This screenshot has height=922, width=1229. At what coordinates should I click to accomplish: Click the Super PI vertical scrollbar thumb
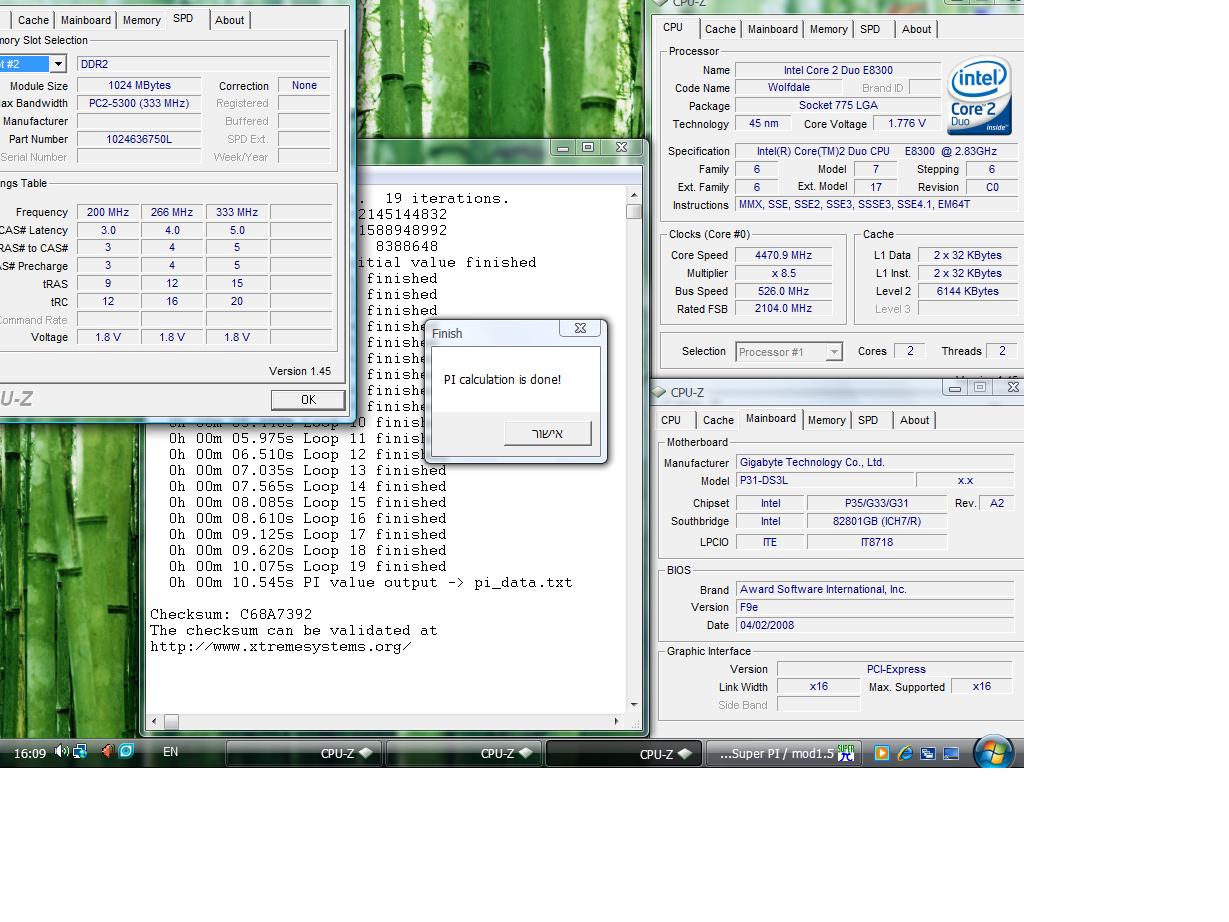tap(634, 211)
